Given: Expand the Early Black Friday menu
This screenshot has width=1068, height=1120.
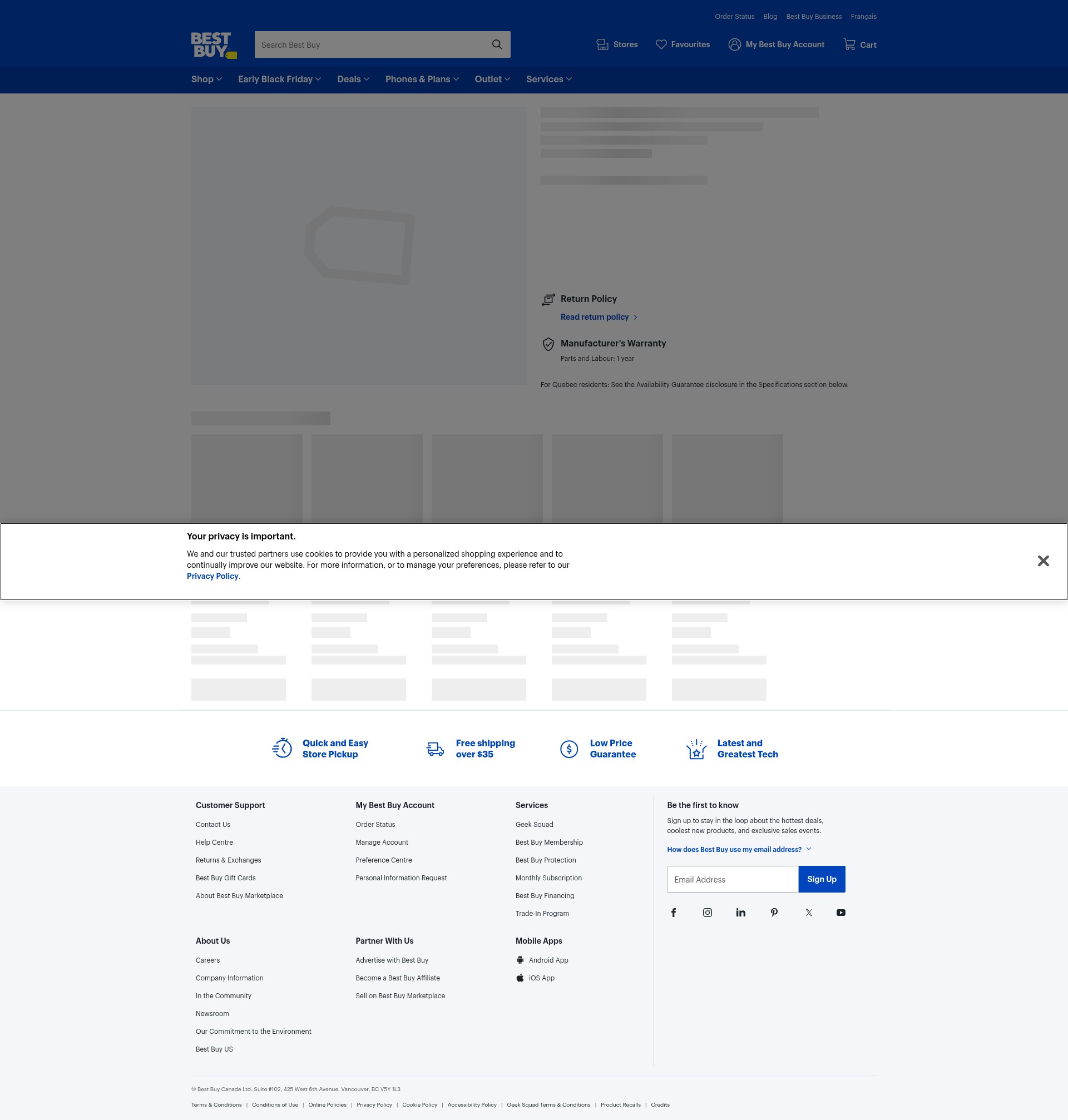Looking at the screenshot, I should (x=280, y=79).
